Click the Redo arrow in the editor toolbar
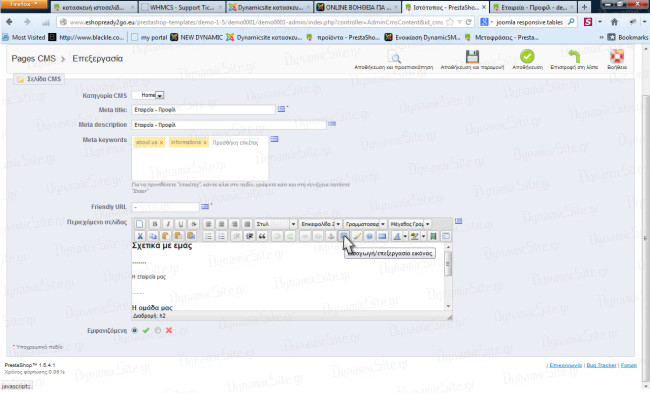The height and width of the screenshot is (394, 650). coord(290,236)
